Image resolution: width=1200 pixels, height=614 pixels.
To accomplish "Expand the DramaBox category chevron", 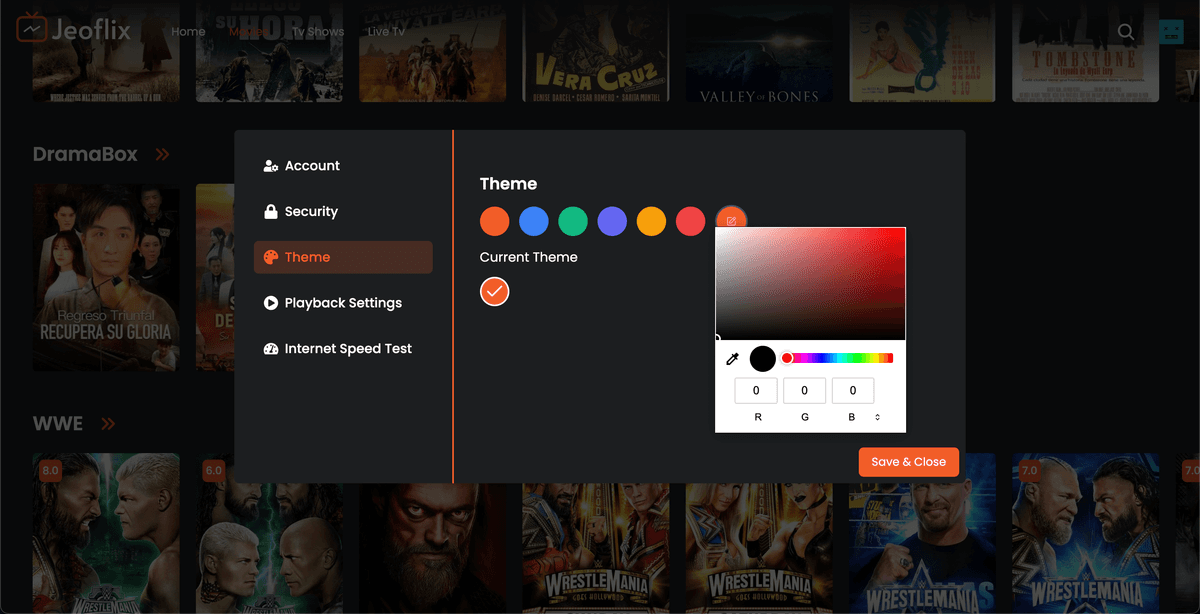I will [162, 154].
